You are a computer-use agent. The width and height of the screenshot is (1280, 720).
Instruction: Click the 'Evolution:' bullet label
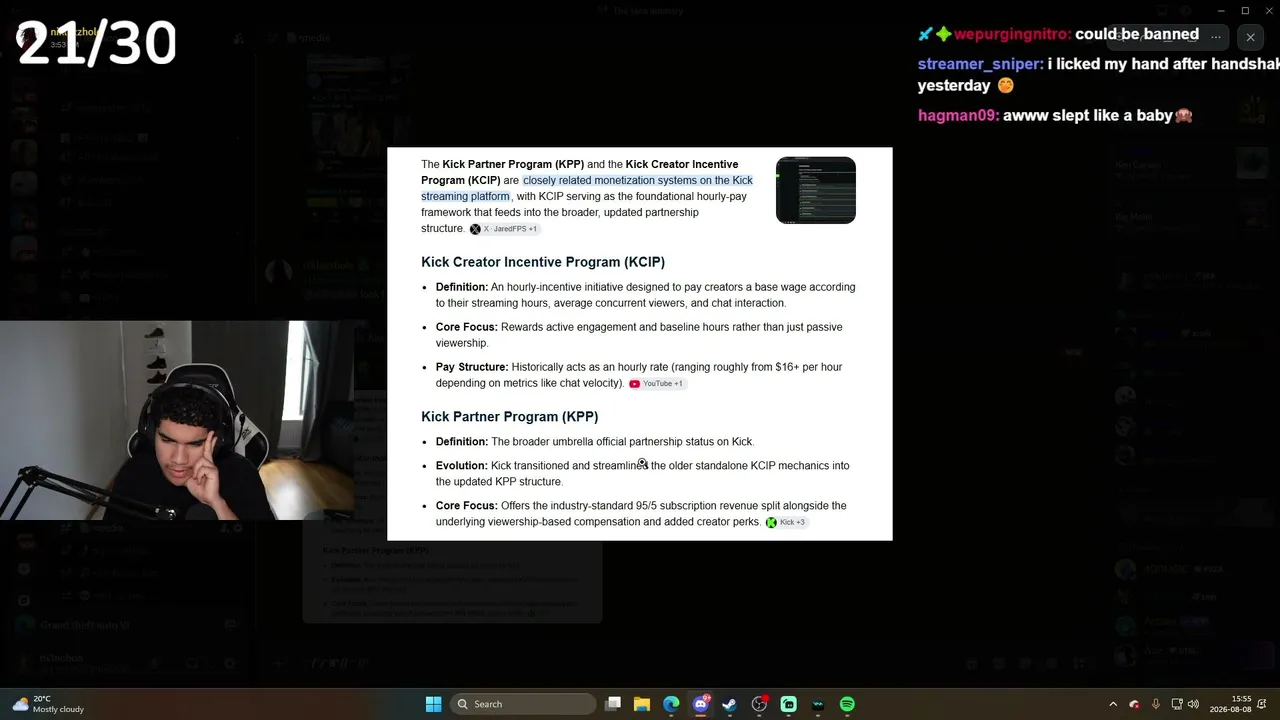tap(462, 466)
